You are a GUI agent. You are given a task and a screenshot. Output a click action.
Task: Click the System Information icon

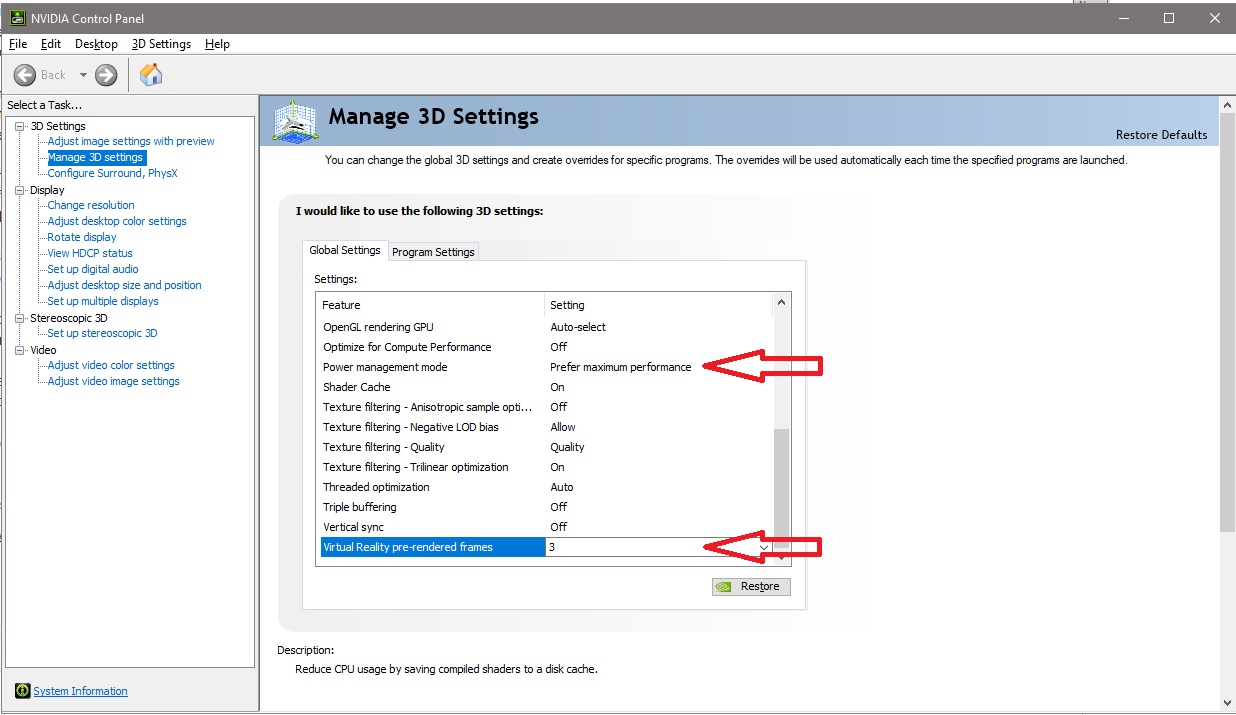tap(22, 691)
